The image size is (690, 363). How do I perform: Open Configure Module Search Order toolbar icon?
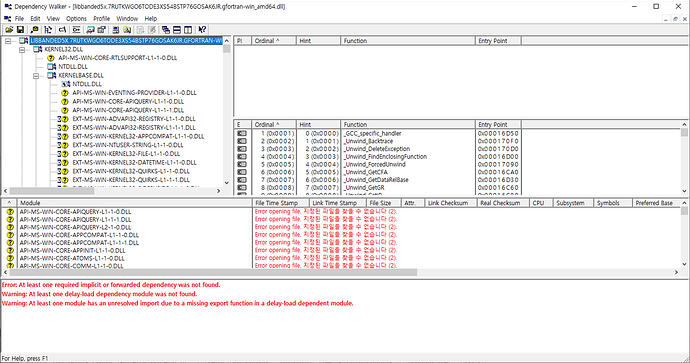127,29
